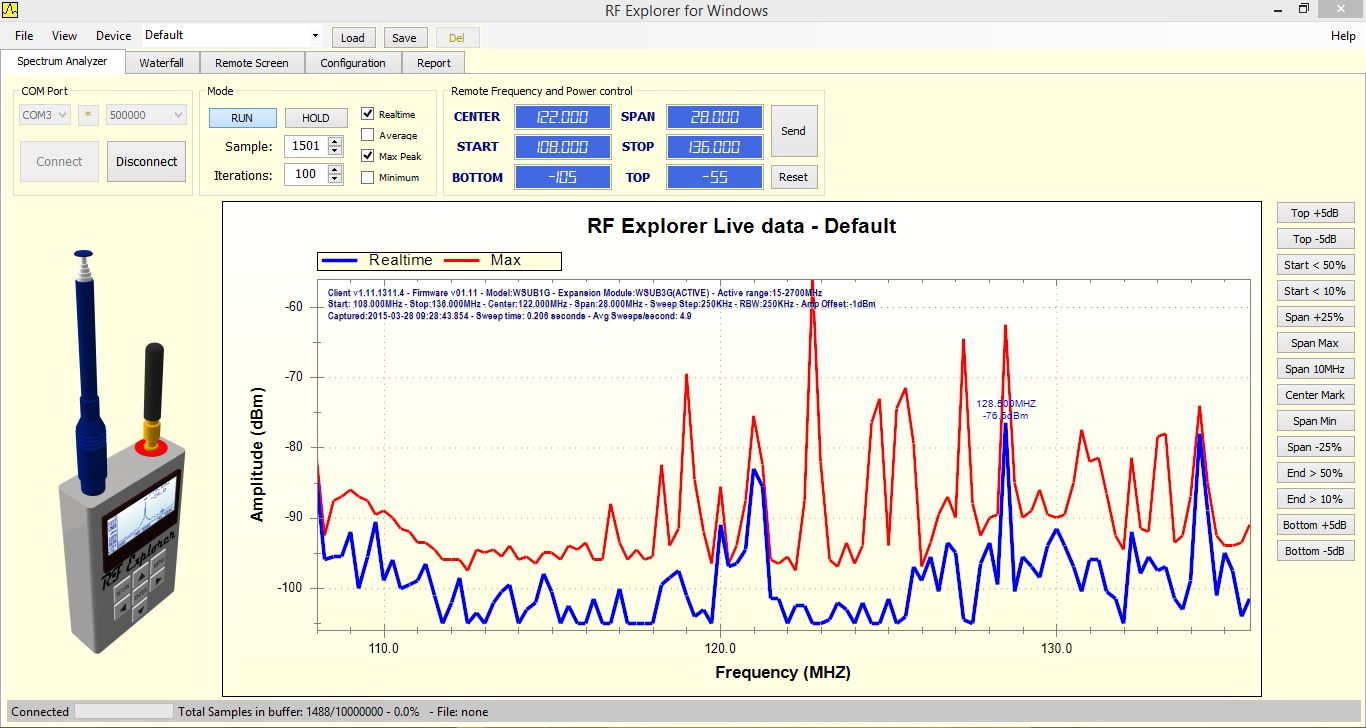Click the START frequency field
The width and height of the screenshot is (1366, 728).
pos(562,147)
